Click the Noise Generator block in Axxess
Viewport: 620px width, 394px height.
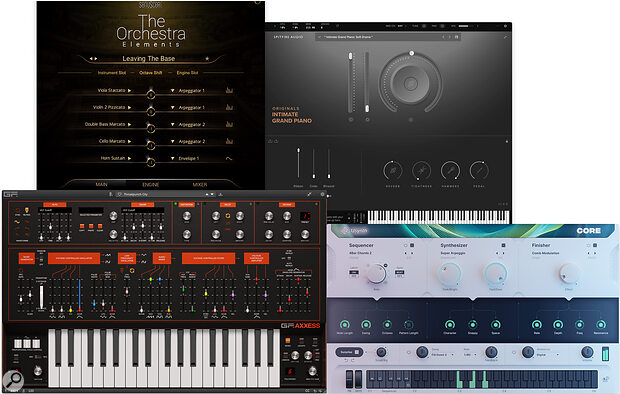pos(27,258)
